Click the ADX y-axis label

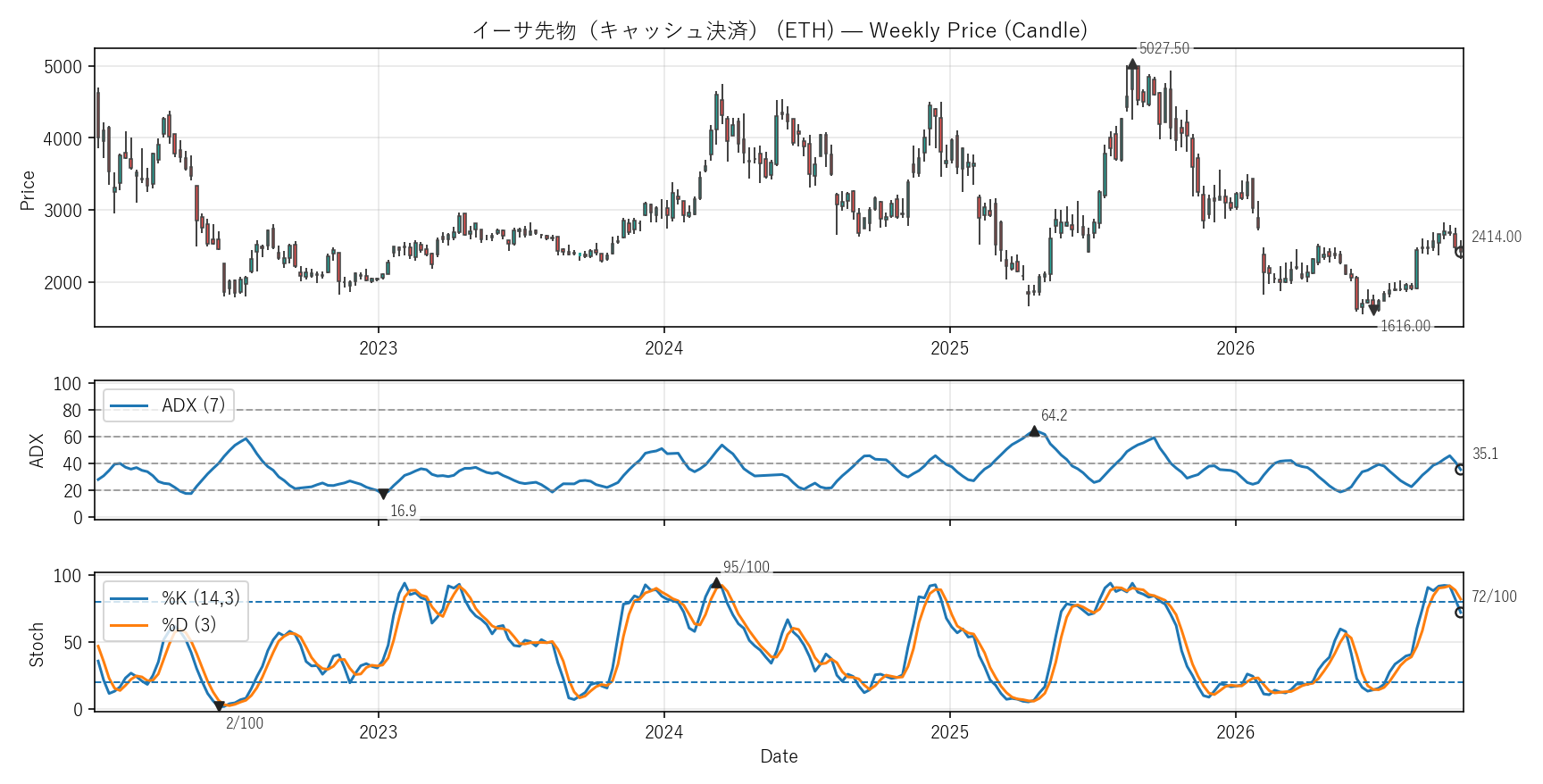click(37, 451)
